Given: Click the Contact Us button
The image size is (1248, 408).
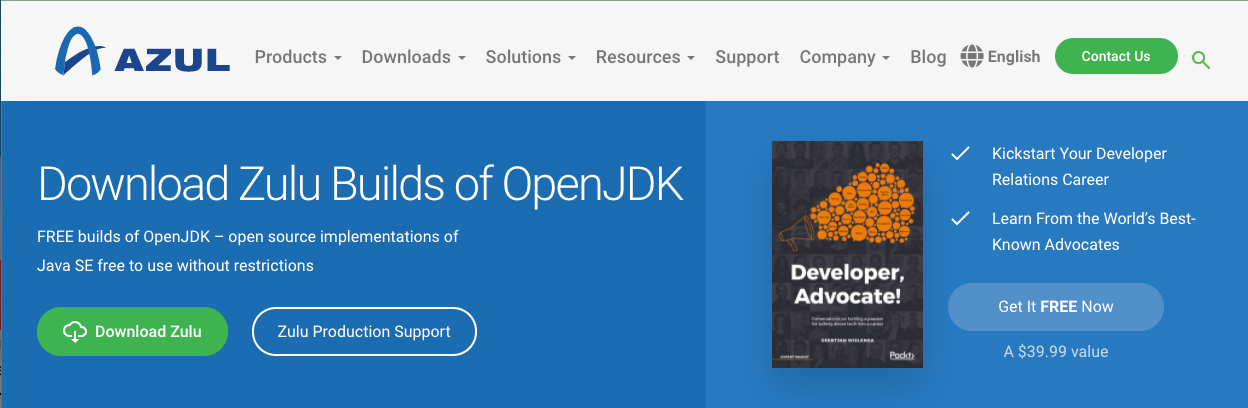Looking at the screenshot, I should tap(1116, 57).
